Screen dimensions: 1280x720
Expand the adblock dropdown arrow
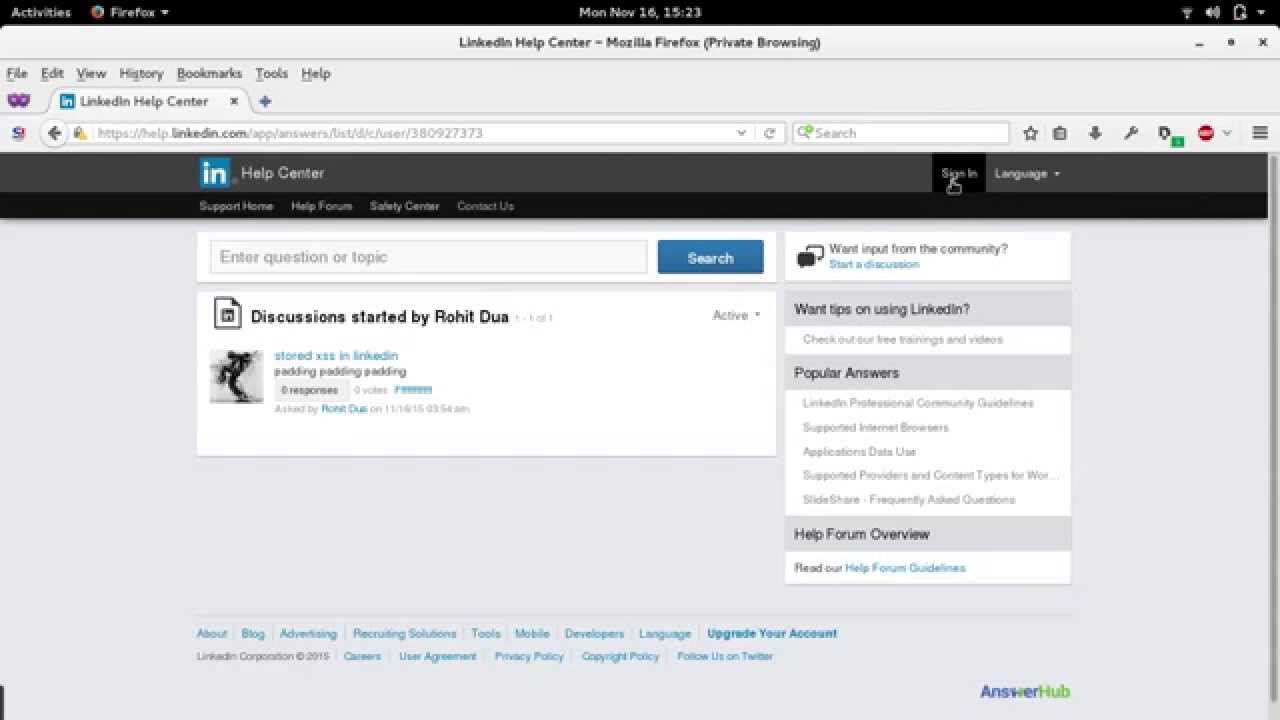(x=1227, y=133)
